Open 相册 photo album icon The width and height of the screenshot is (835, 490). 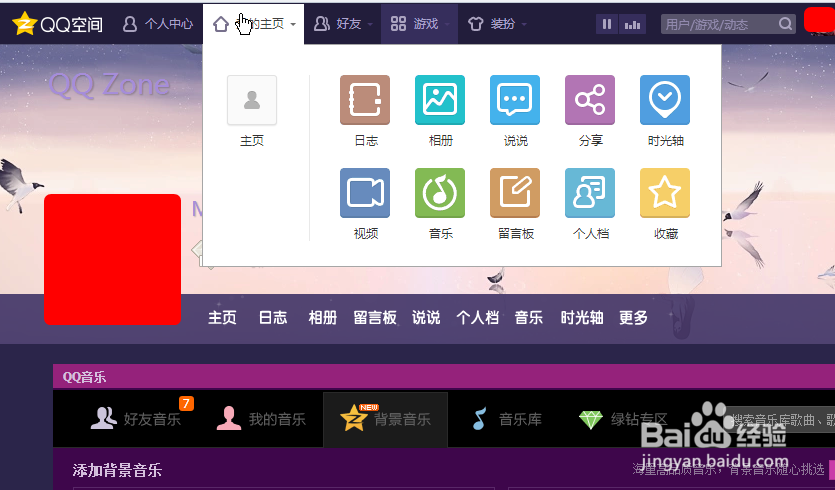pyautogui.click(x=440, y=100)
